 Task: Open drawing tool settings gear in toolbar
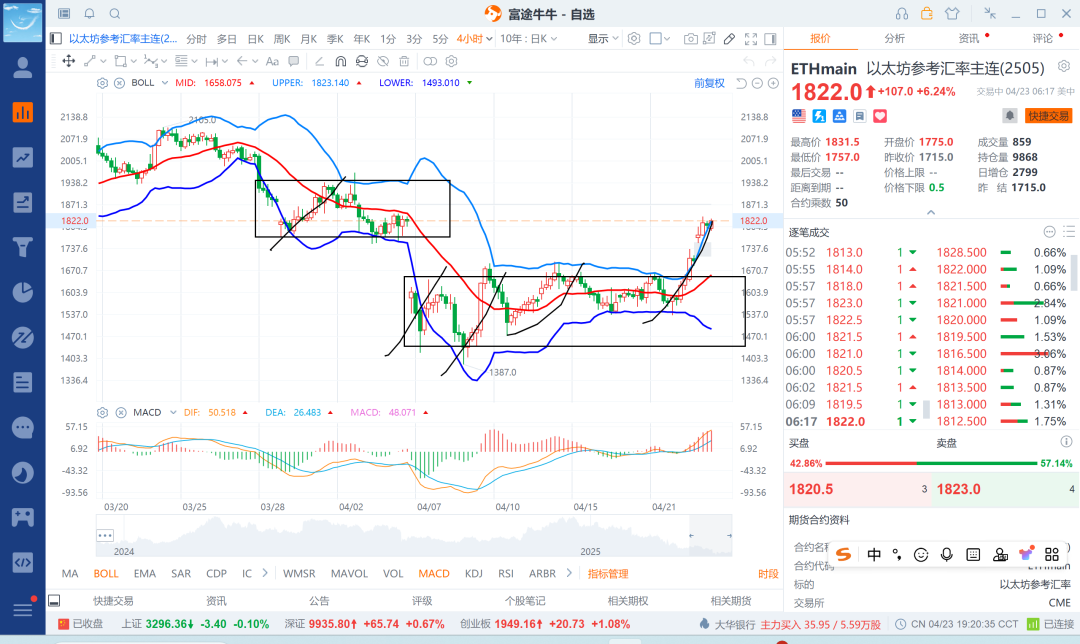pos(452,61)
